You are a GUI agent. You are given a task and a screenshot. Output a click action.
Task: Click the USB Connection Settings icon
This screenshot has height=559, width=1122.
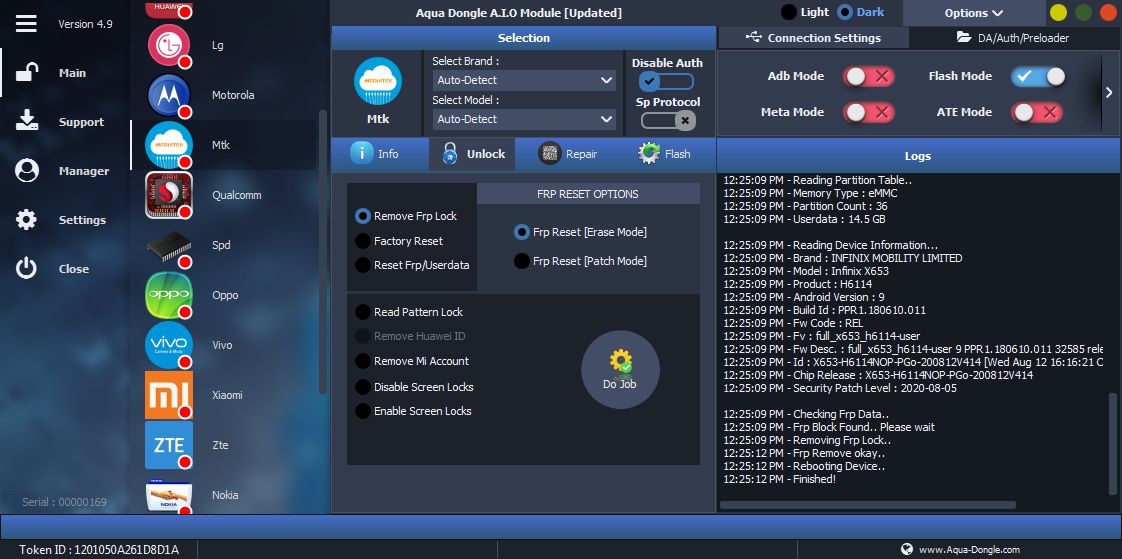753,37
